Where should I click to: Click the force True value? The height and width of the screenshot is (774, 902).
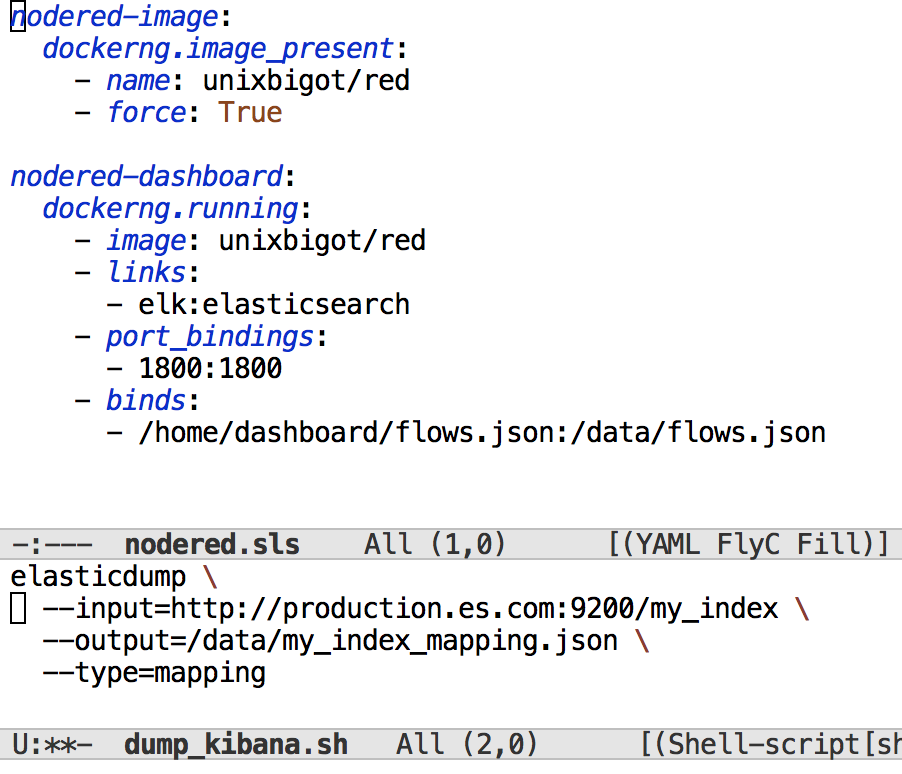click(x=250, y=113)
